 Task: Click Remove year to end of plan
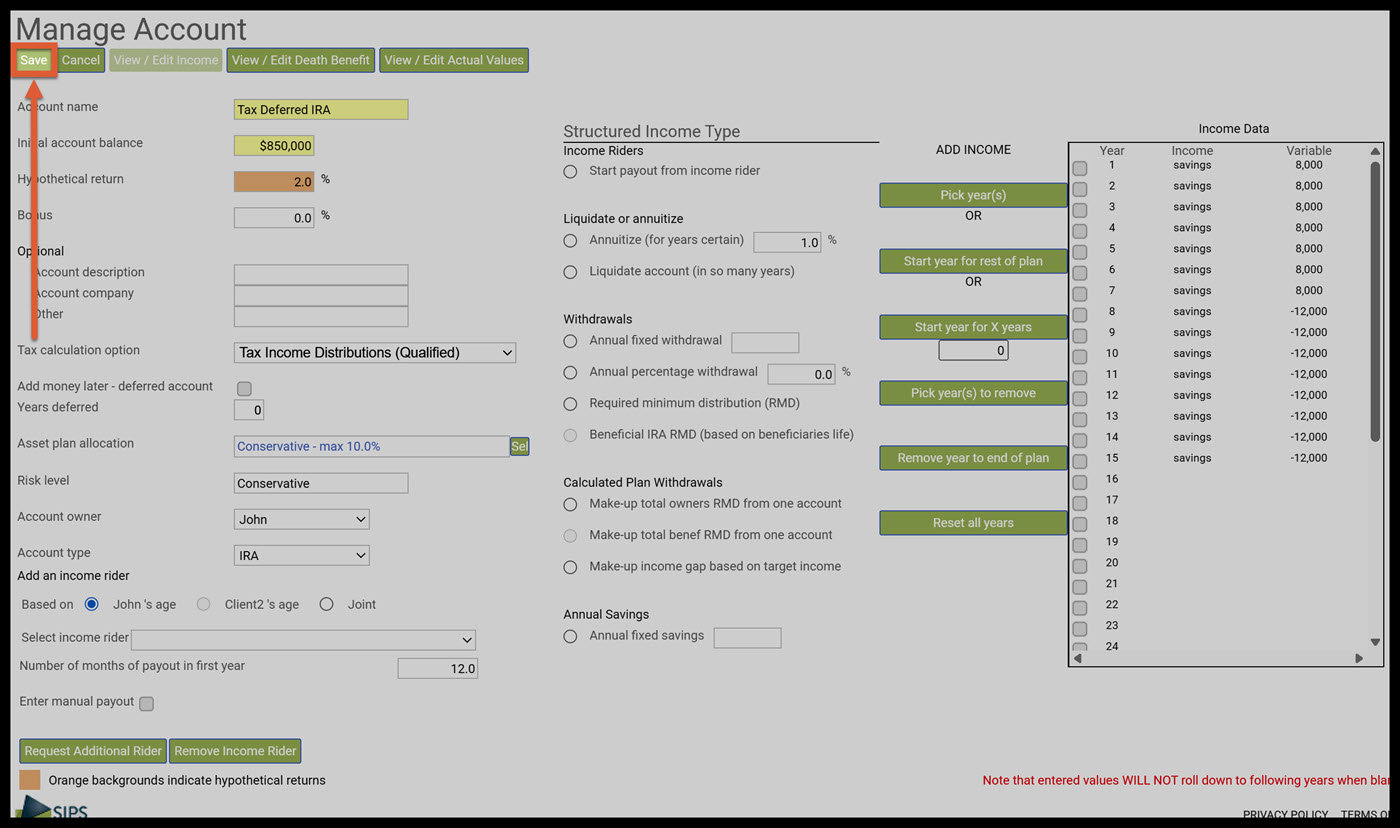pos(973,458)
